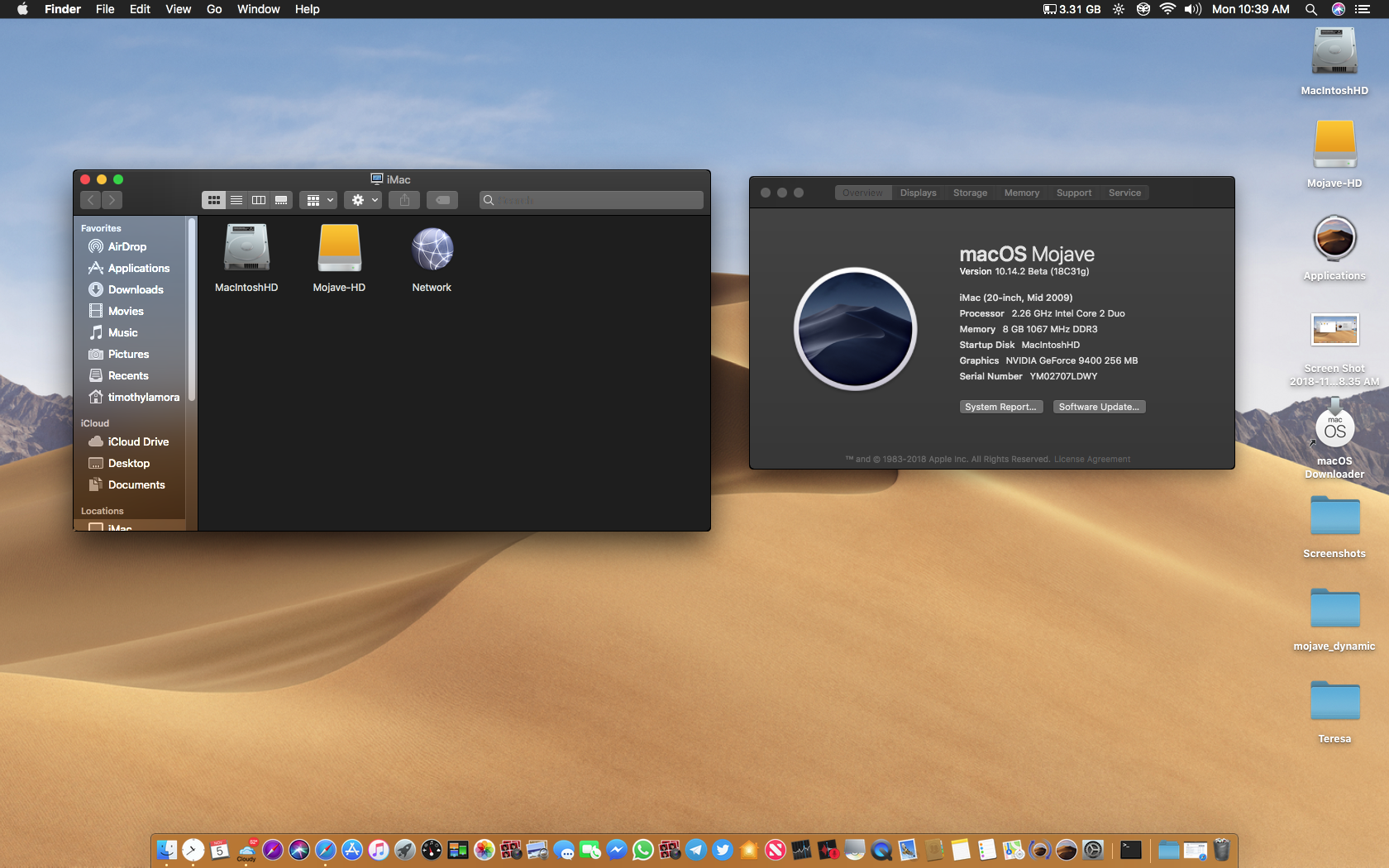Viewport: 1389px width, 868px height.
Task: Click the Edit Tags button in Finder toolbar
Action: click(x=442, y=200)
